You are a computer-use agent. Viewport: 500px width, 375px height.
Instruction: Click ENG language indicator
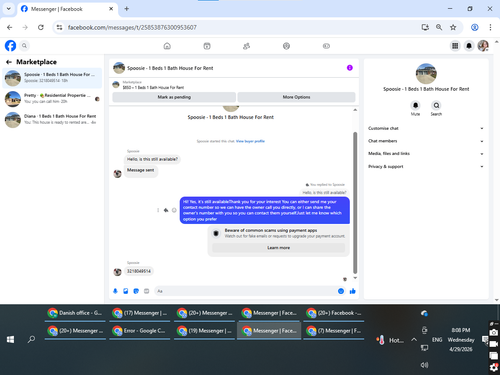437,340
